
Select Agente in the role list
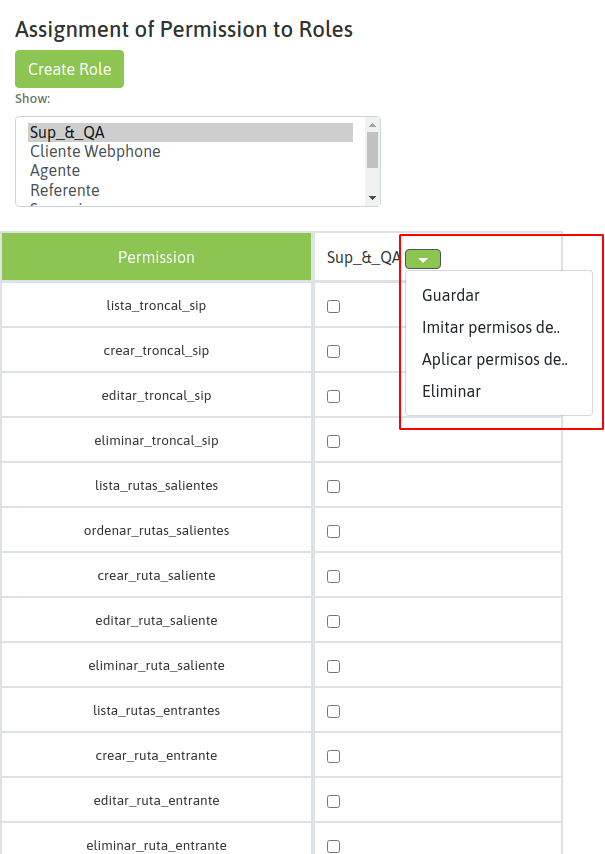(x=55, y=170)
